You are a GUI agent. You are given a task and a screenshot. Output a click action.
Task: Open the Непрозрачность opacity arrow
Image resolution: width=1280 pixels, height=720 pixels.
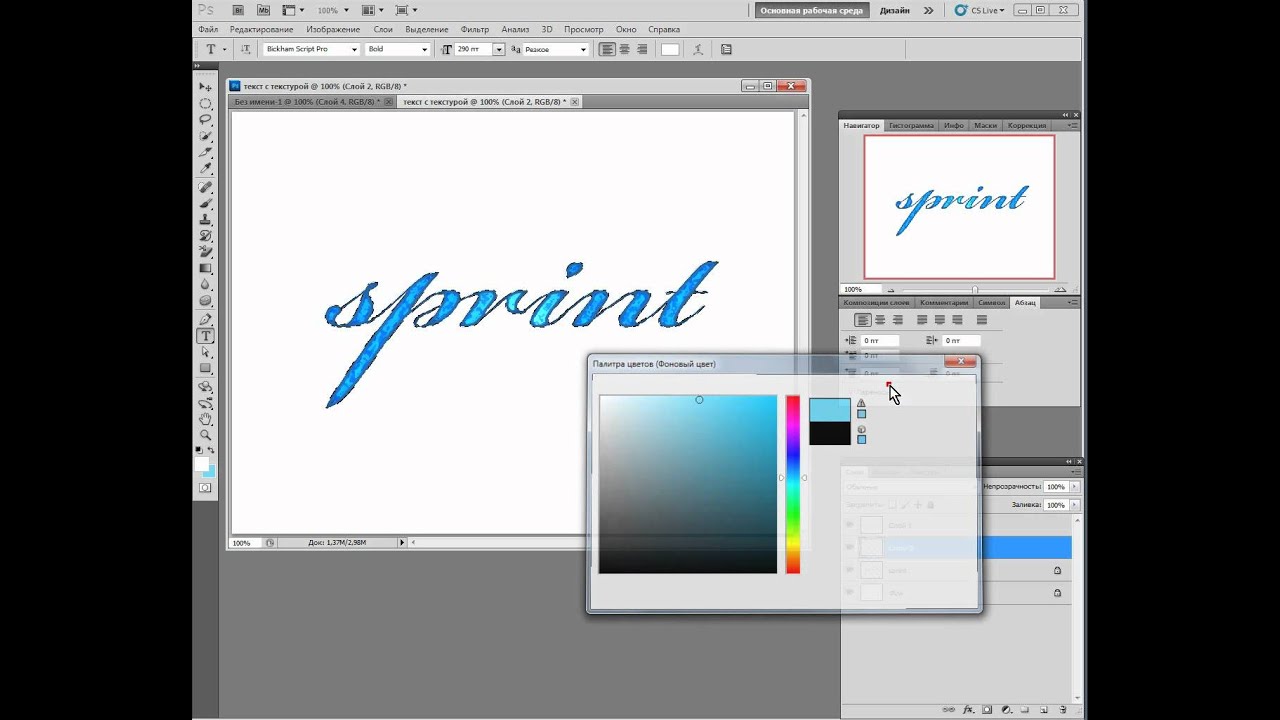click(1075, 486)
